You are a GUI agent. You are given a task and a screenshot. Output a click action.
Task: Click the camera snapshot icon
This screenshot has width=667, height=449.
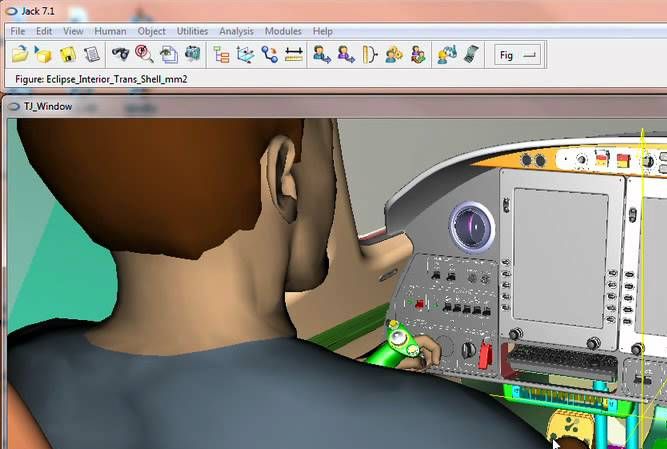(x=193, y=54)
